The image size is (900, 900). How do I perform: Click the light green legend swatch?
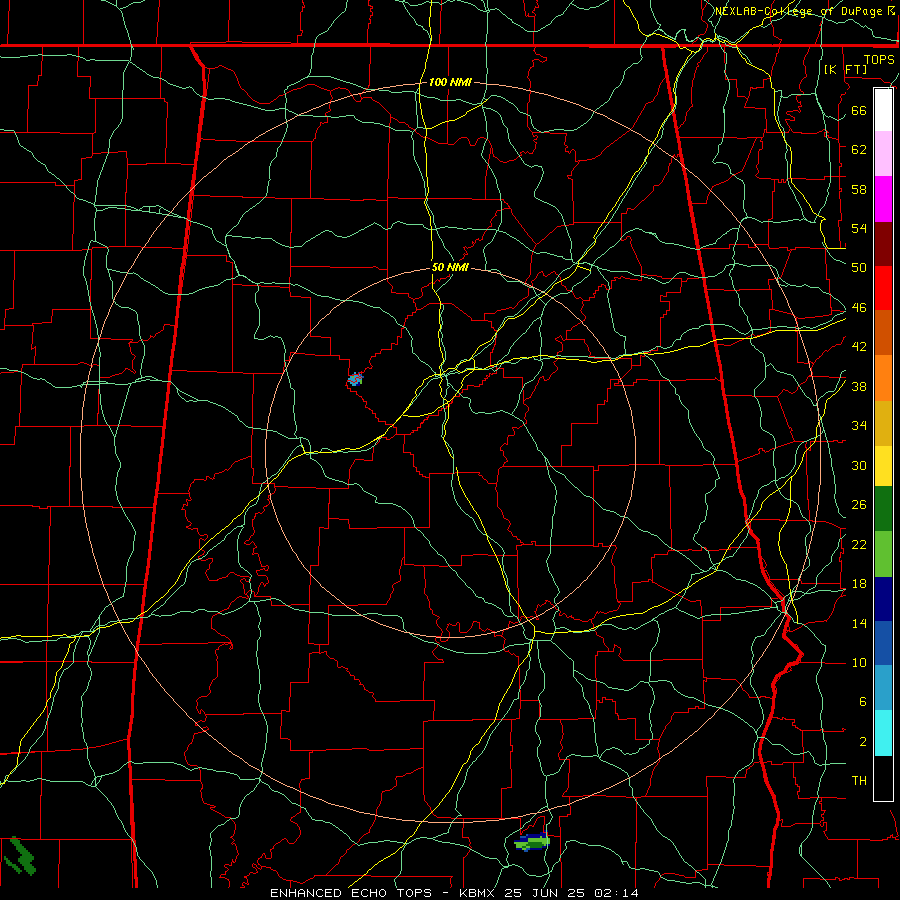coord(883,554)
